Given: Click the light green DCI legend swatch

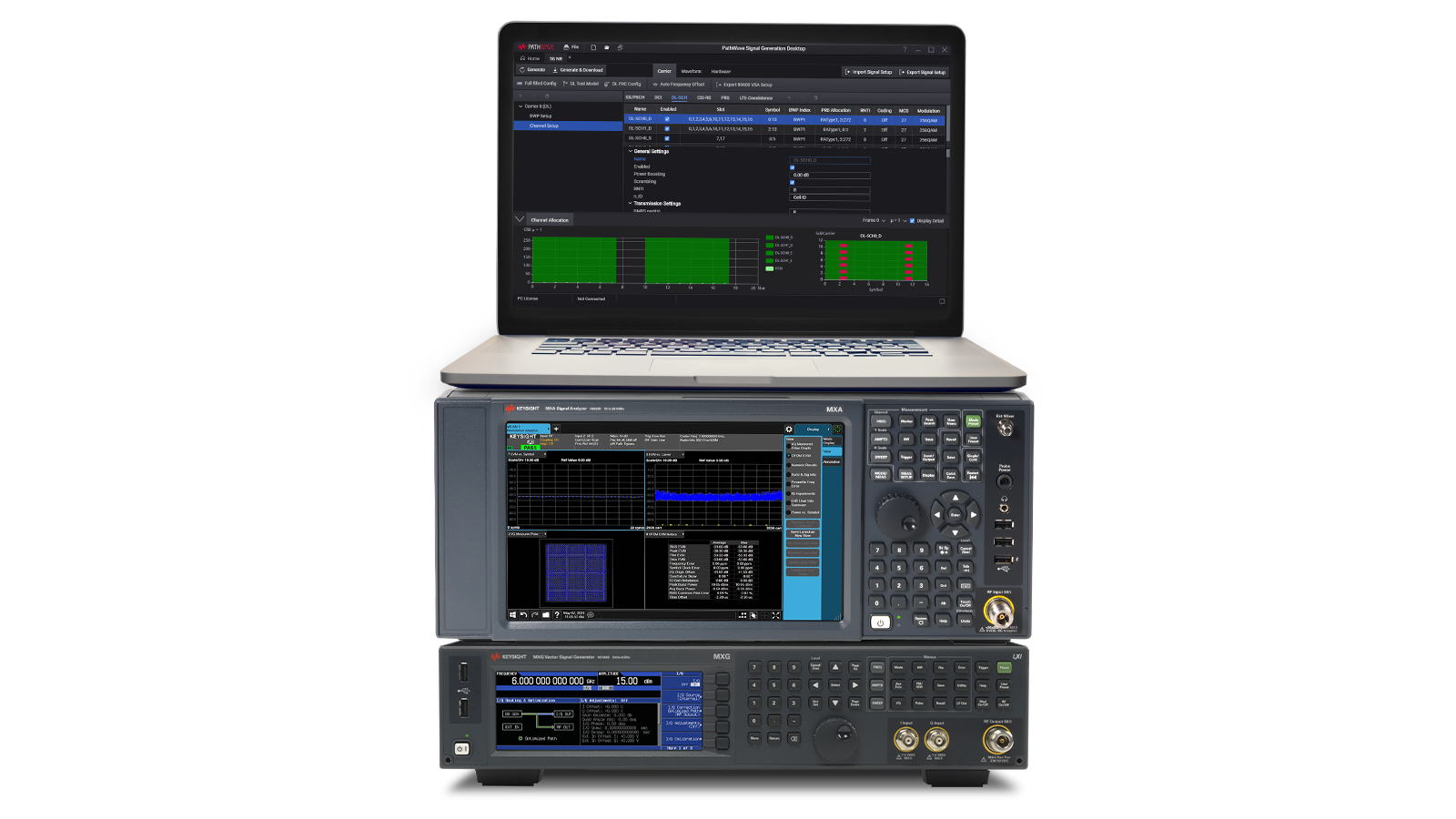Looking at the screenshot, I should [770, 268].
